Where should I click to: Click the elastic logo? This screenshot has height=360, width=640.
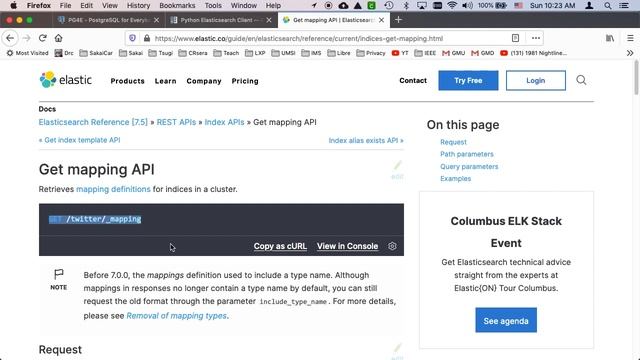[66, 80]
